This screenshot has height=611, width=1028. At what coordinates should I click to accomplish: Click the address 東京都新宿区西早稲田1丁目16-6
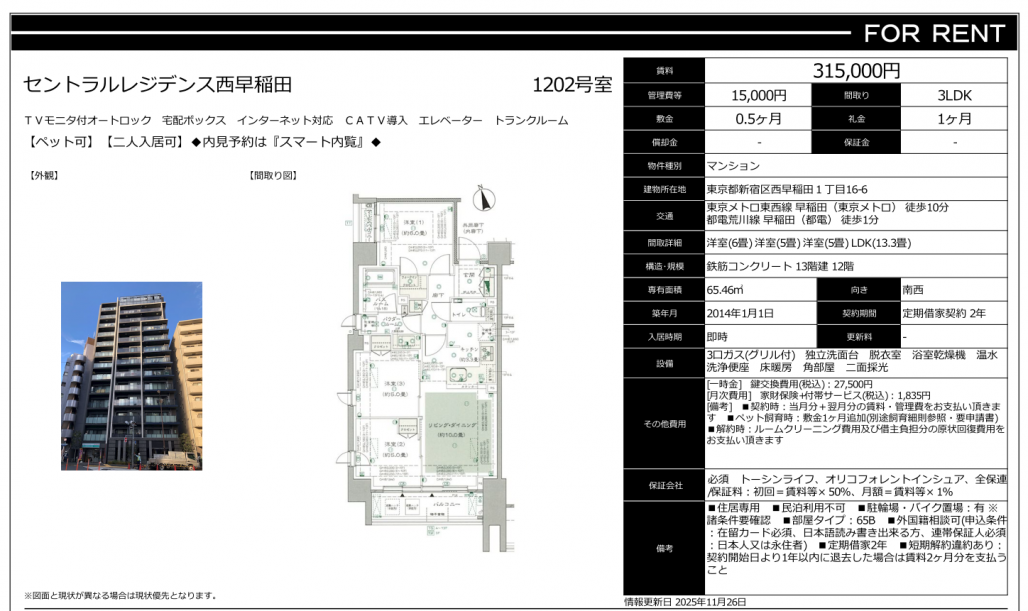click(x=787, y=189)
